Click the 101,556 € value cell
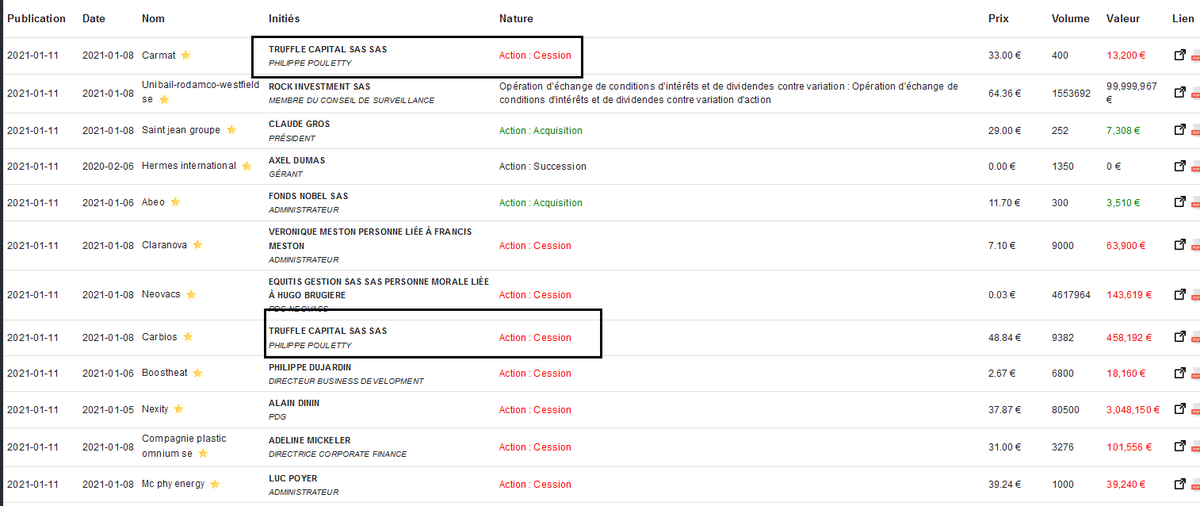 tap(1129, 445)
